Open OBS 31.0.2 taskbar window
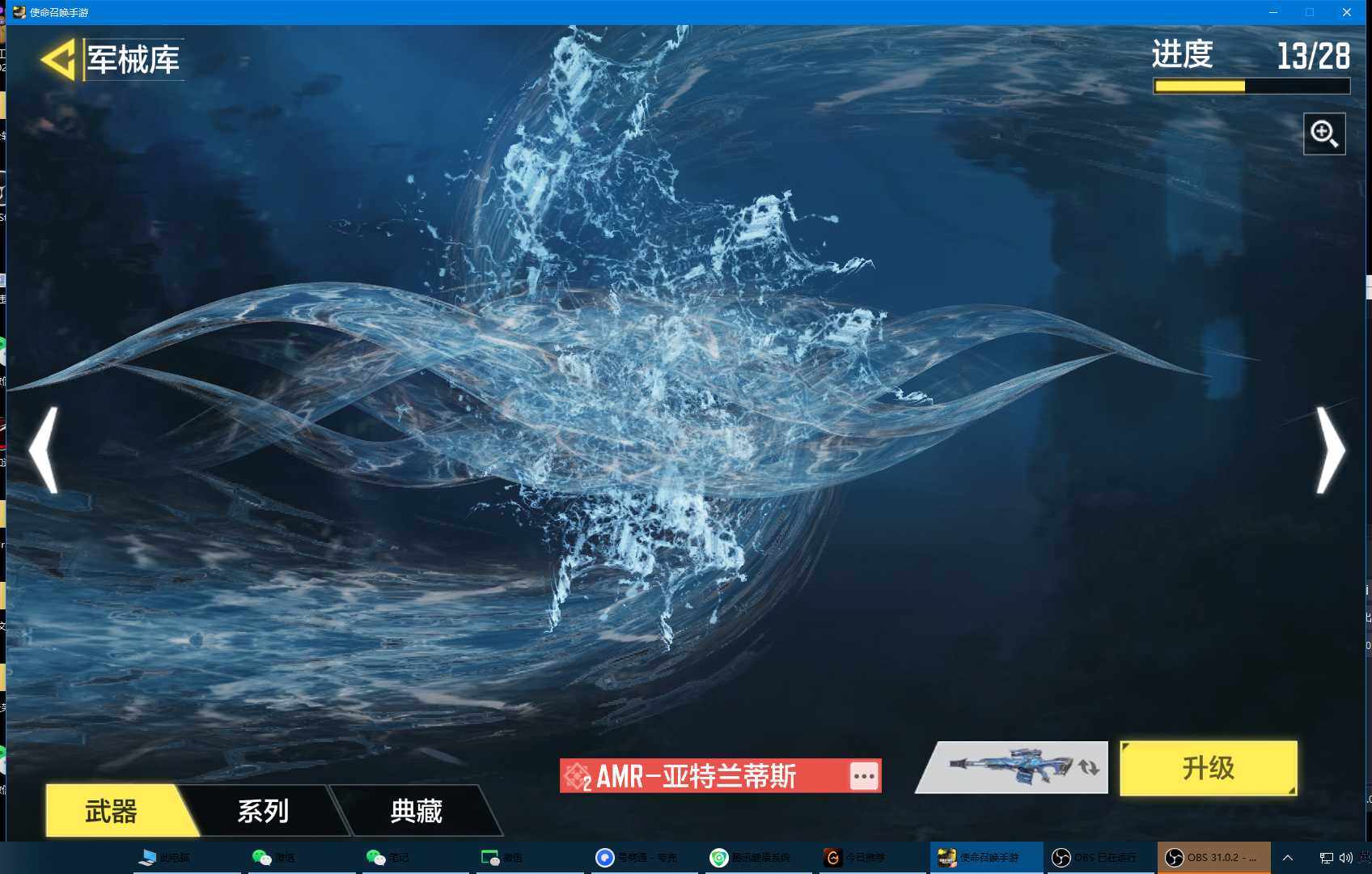Screen dimensions: 1372x874 (x=1213, y=858)
